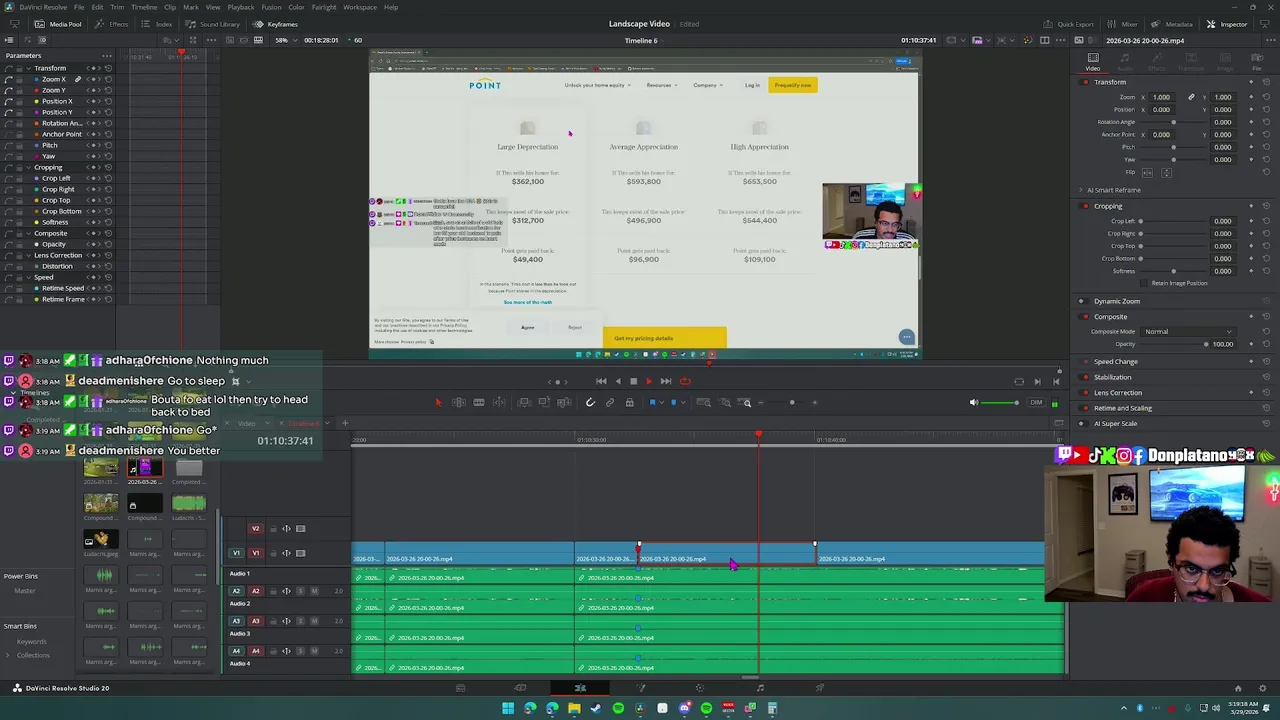1280x720 pixels.
Task: Collapse the Speed group in Keyframes panel
Action: (x=29, y=277)
